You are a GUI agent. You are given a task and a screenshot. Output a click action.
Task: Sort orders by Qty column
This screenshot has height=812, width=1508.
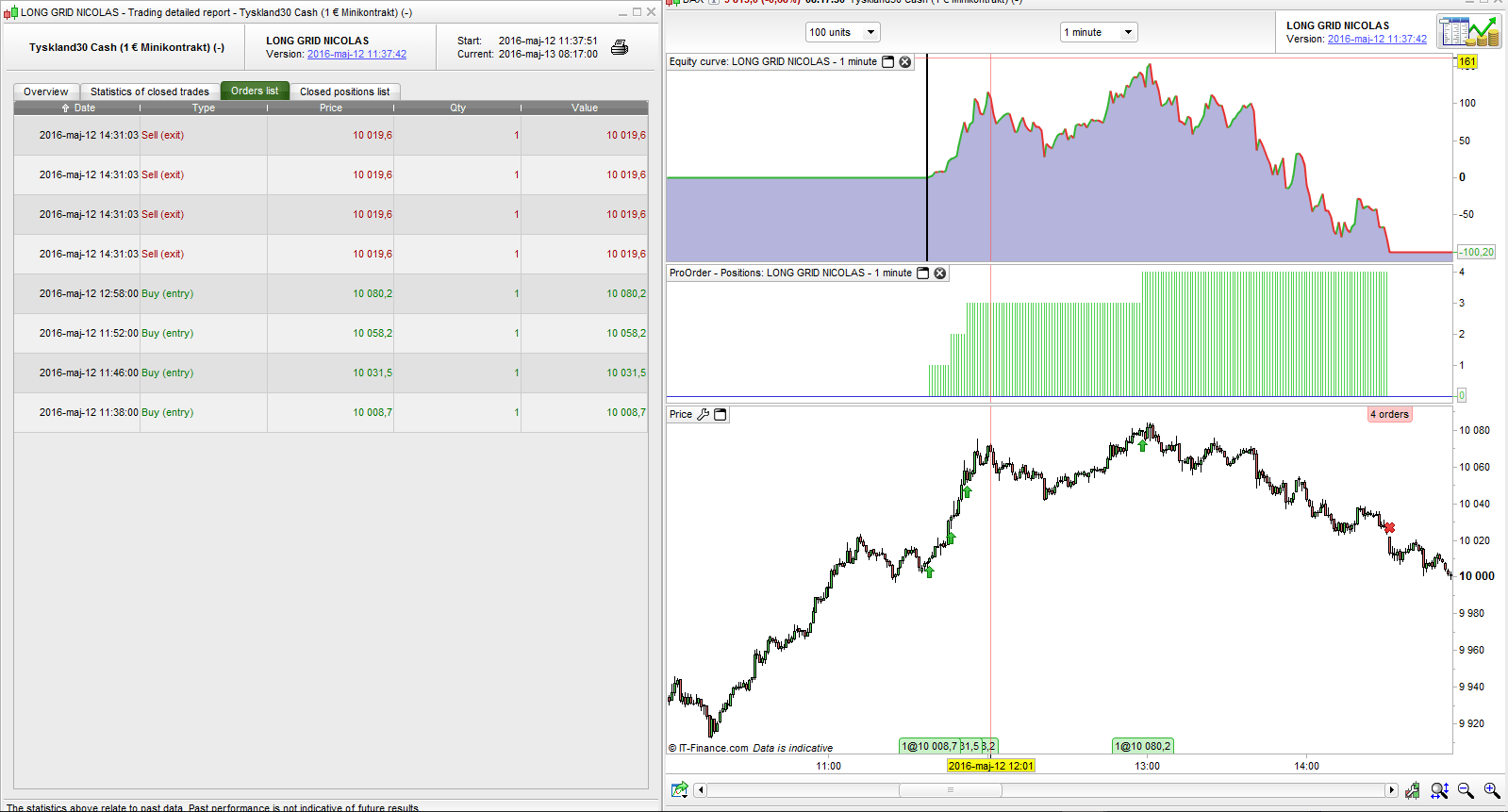(457, 108)
